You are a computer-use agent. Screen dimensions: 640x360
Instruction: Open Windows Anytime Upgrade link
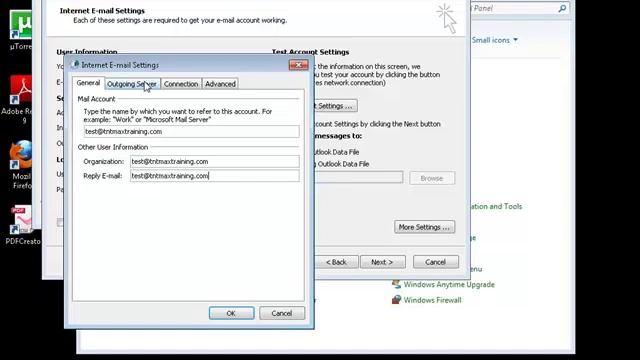coord(449,284)
